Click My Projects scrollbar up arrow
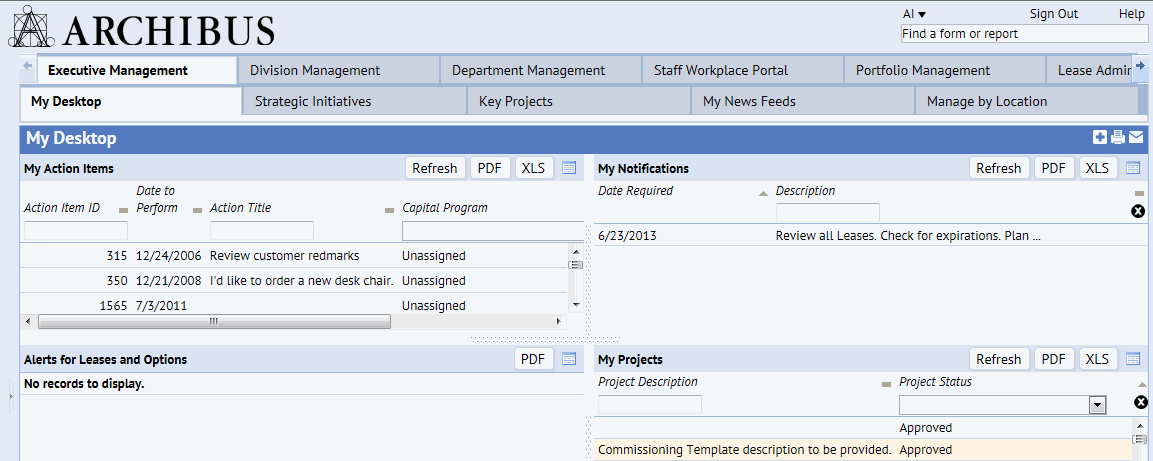The image size is (1153, 461). pos(1140,425)
